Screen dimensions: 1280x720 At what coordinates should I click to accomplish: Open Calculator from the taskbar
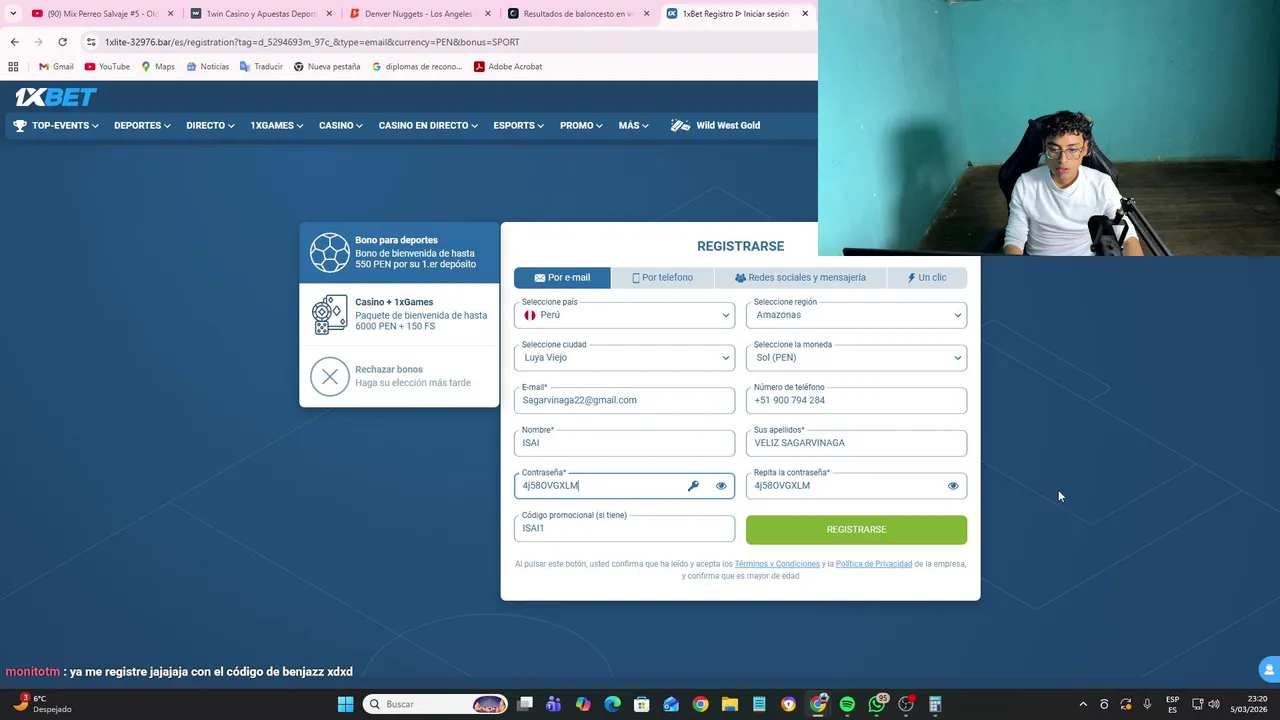(935, 704)
